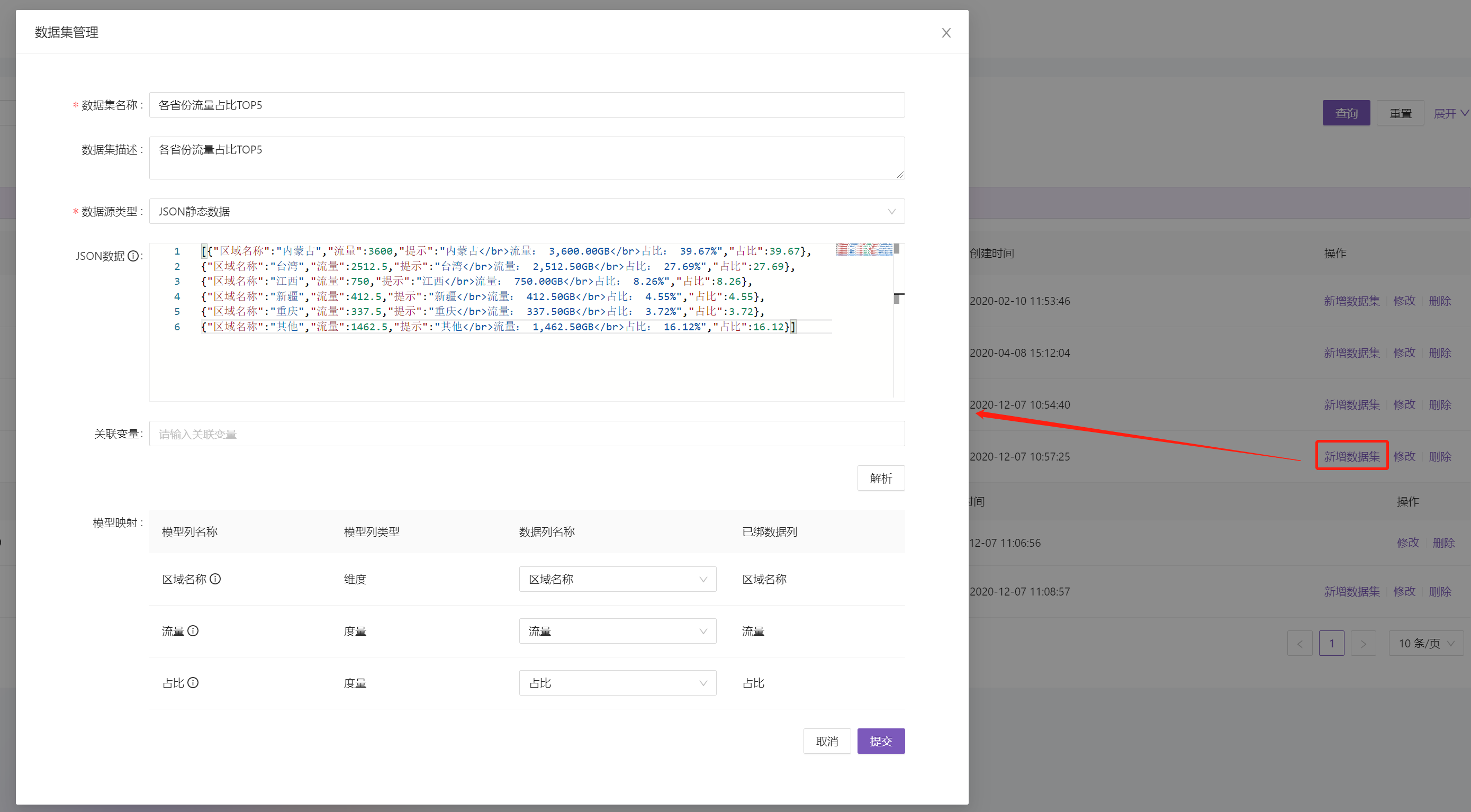Click 新增数据集 in the 2020-12-07 10:54:40 row

(1352, 405)
